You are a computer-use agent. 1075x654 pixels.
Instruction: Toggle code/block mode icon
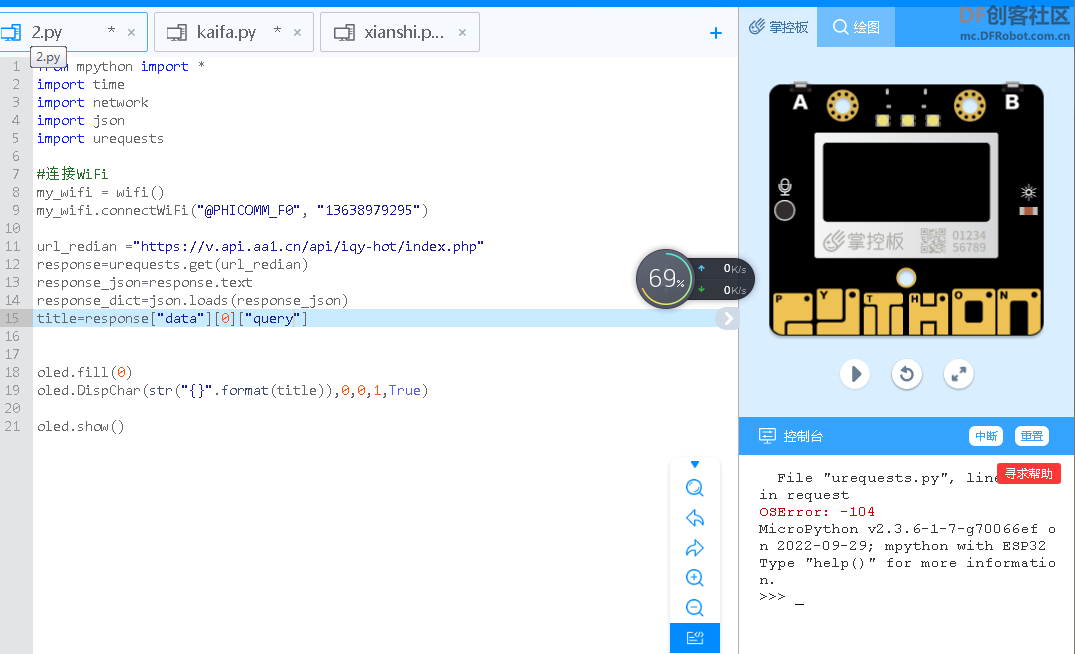tap(694, 638)
